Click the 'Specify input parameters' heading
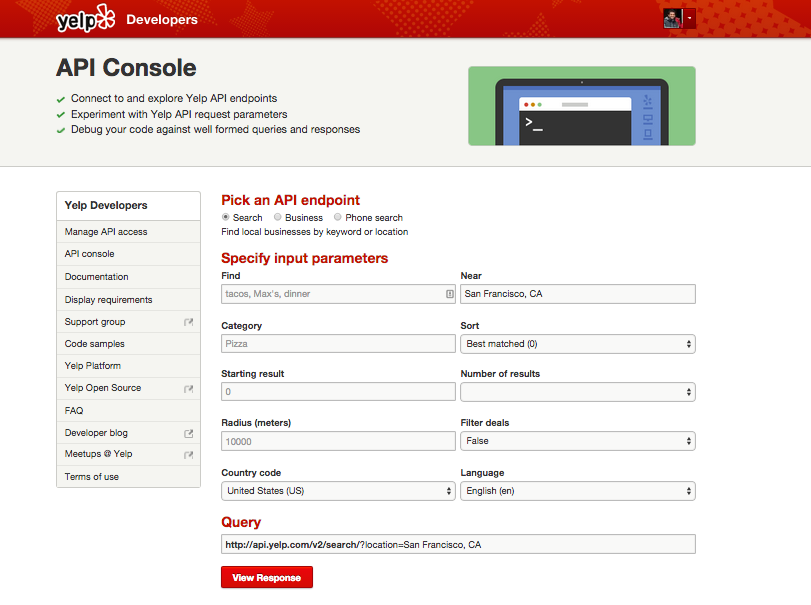The image size is (811, 605). tap(305, 258)
